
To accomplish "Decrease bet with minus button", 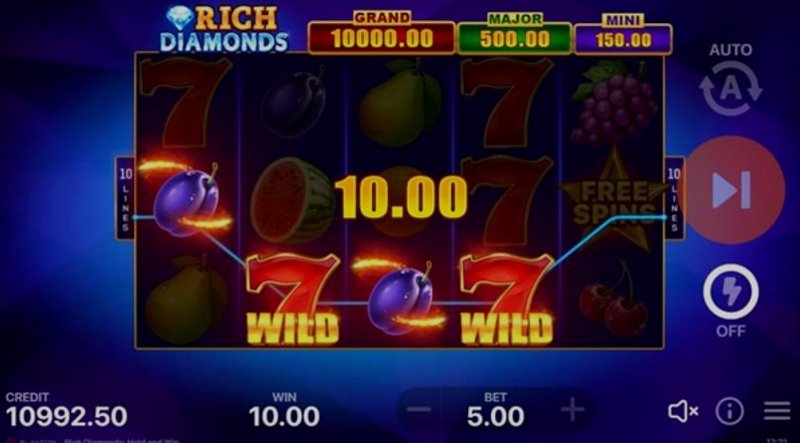I will (x=419, y=409).
